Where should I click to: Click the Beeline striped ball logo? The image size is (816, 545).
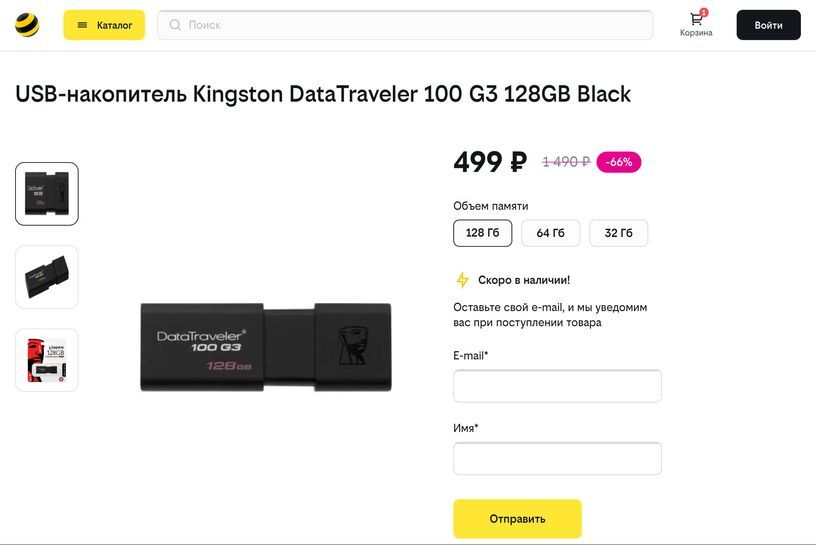click(x=27, y=25)
